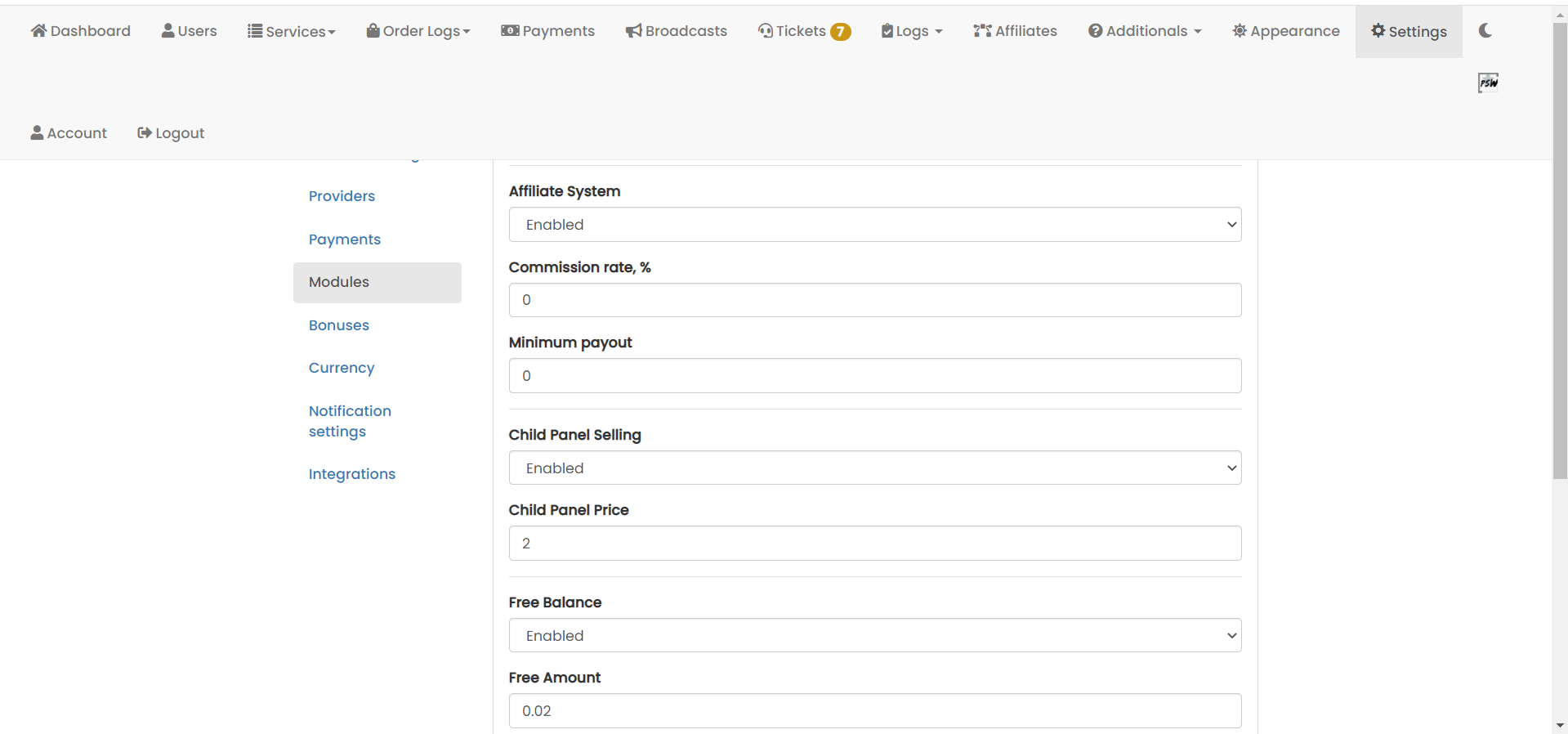Open the Users page

pyautogui.click(x=189, y=31)
